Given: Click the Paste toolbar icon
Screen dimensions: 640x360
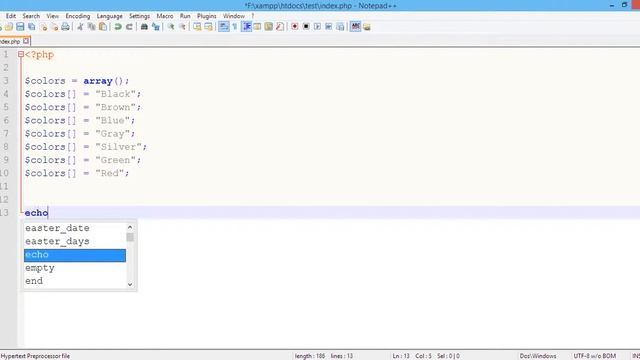Looking at the screenshot, I should tap(103, 27).
